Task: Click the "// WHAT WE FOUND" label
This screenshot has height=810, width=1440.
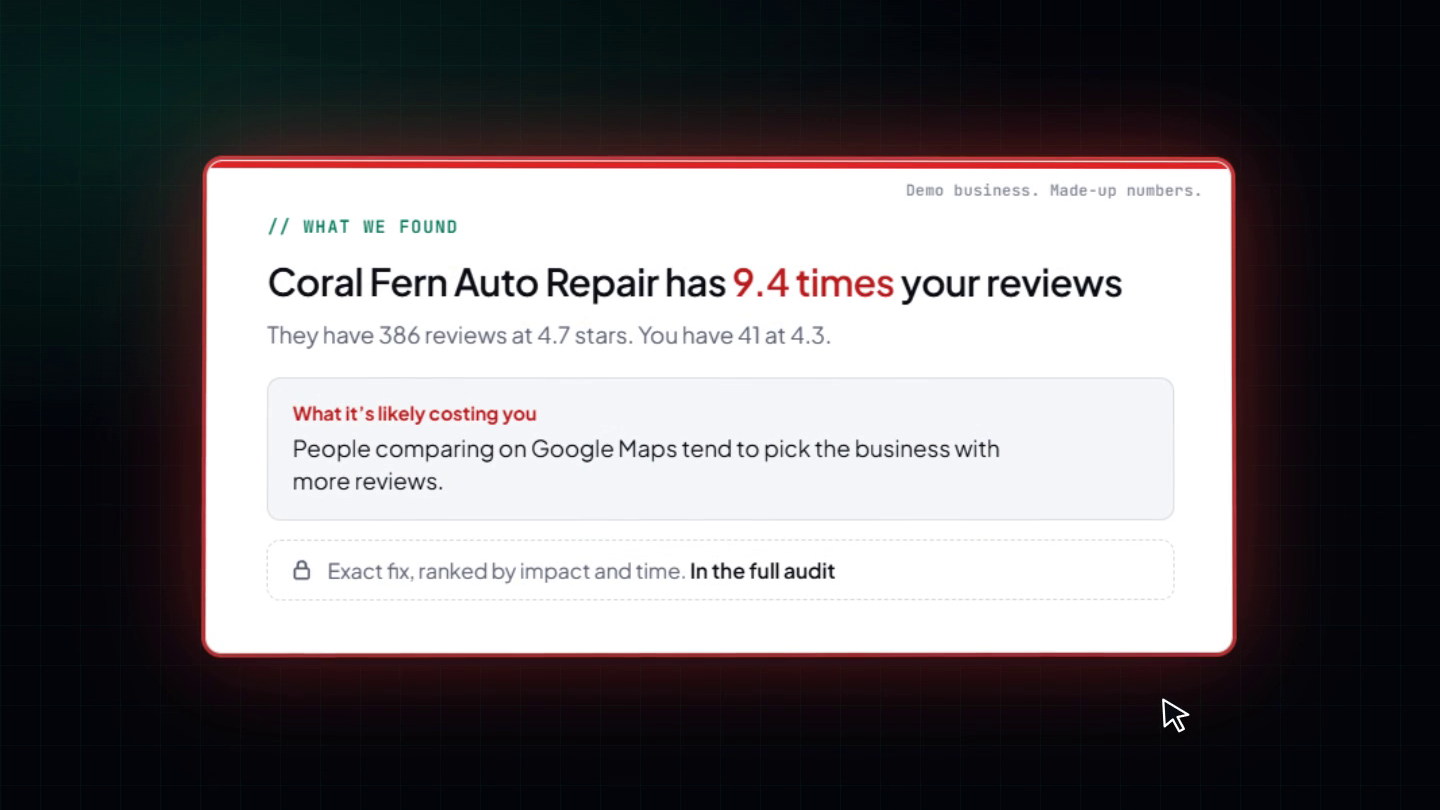Action: [363, 227]
